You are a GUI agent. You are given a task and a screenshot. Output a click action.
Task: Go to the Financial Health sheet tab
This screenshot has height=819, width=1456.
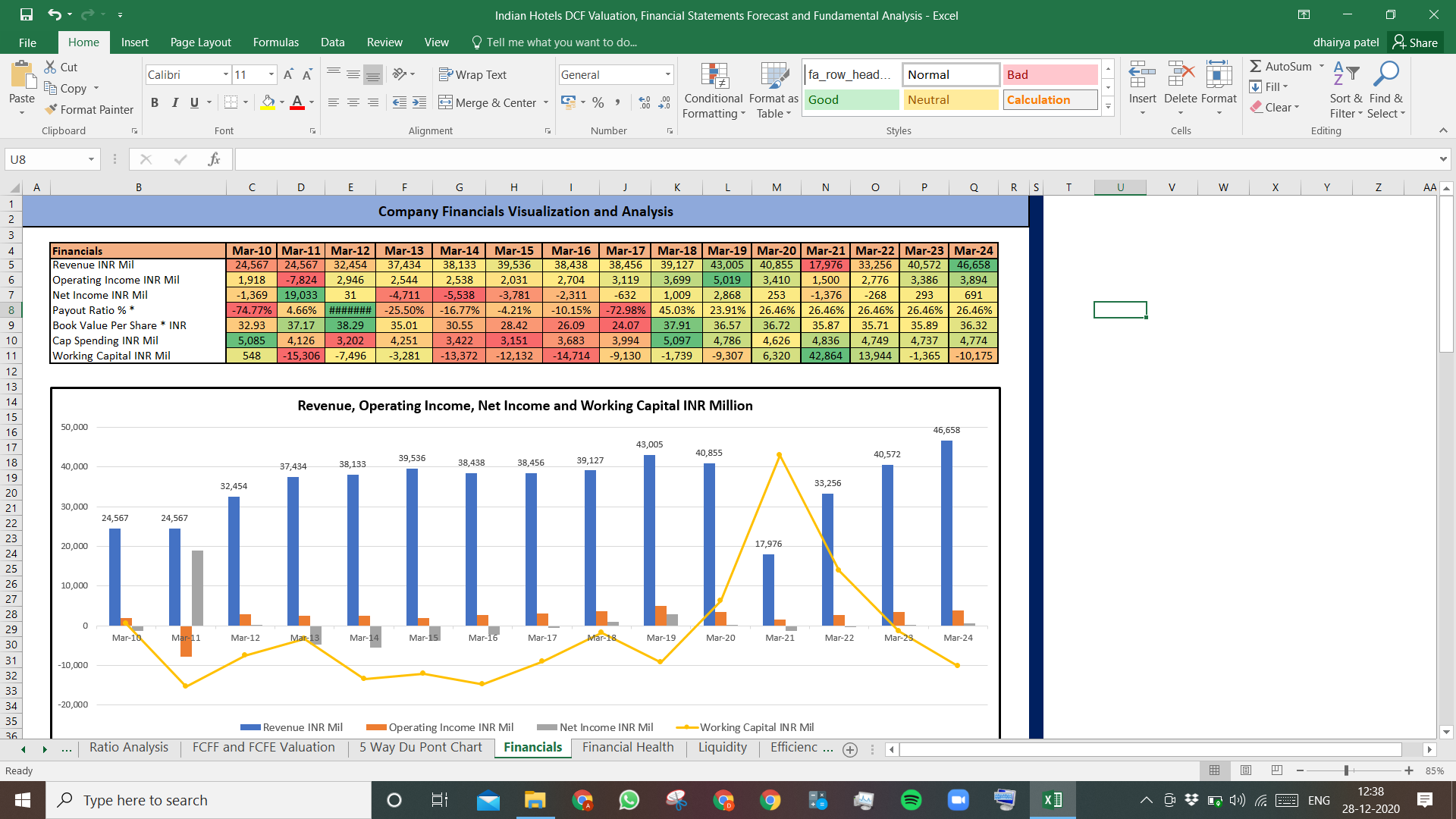click(628, 747)
